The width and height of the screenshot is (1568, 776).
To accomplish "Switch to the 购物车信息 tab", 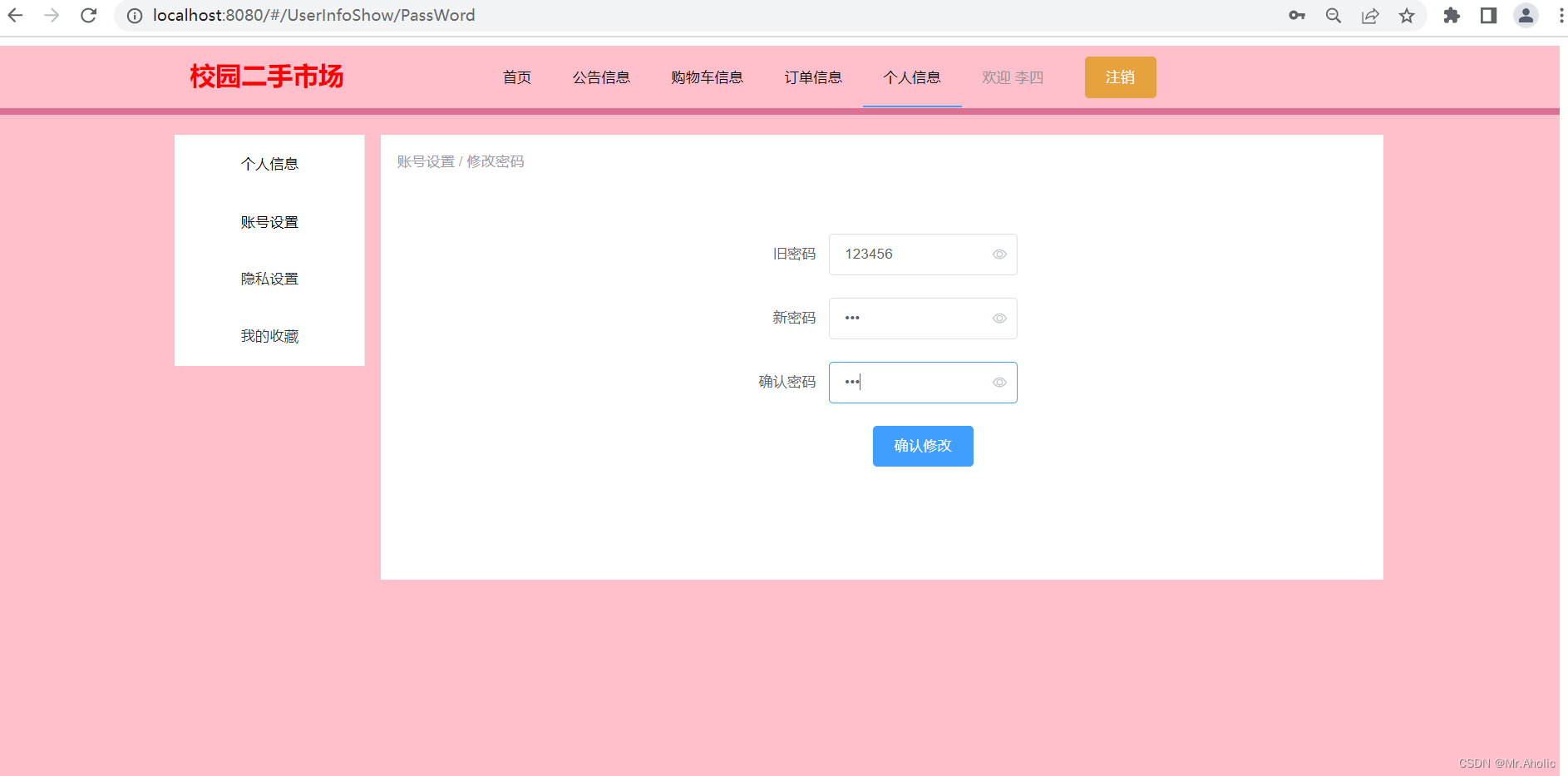I will point(706,77).
